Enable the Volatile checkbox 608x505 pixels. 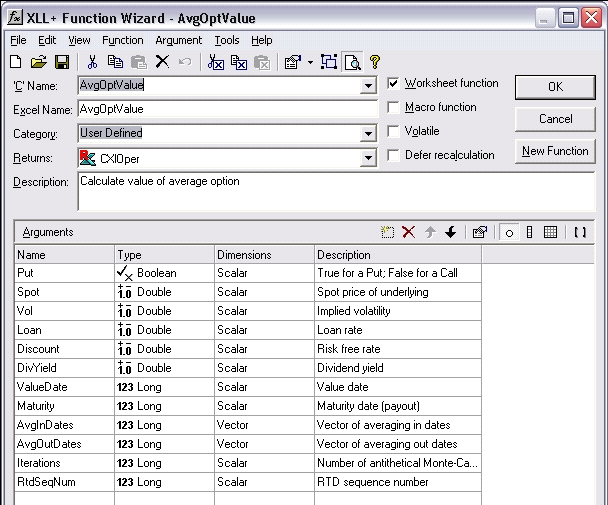[x=393, y=131]
